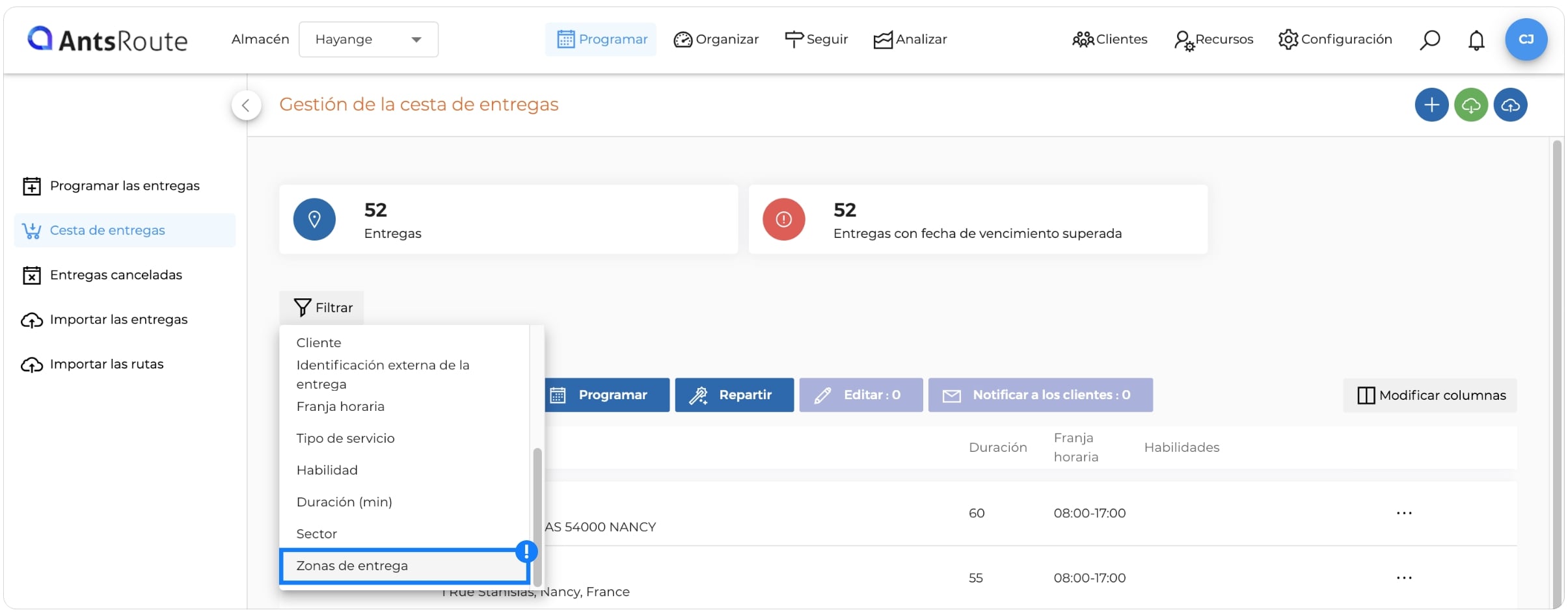Select Cesta de entregas in sidebar
The height and width of the screenshot is (615, 1568).
coord(124,230)
